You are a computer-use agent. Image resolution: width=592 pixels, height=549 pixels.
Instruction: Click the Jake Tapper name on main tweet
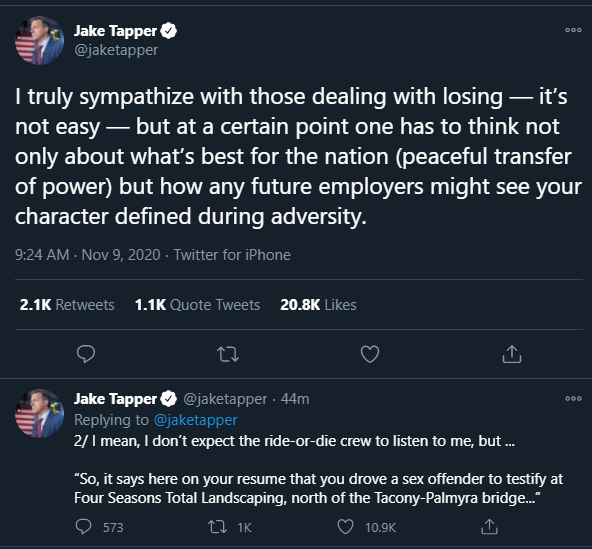115,31
